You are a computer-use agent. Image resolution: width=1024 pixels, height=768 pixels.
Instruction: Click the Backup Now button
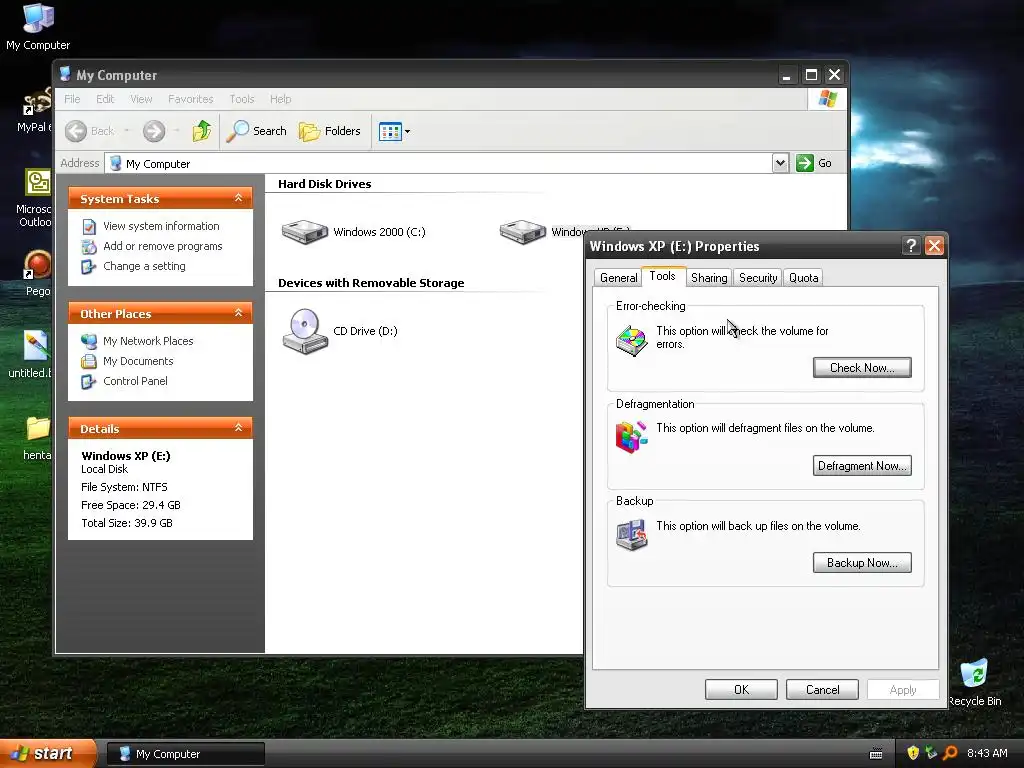click(x=862, y=563)
